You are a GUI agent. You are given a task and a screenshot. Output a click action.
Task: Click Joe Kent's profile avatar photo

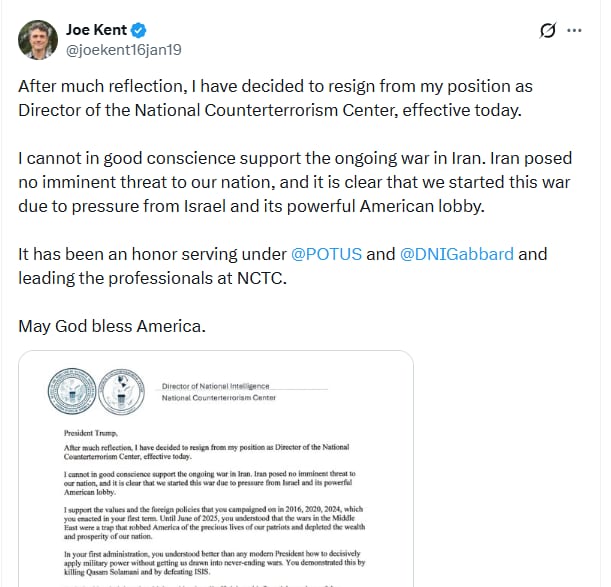(37, 38)
